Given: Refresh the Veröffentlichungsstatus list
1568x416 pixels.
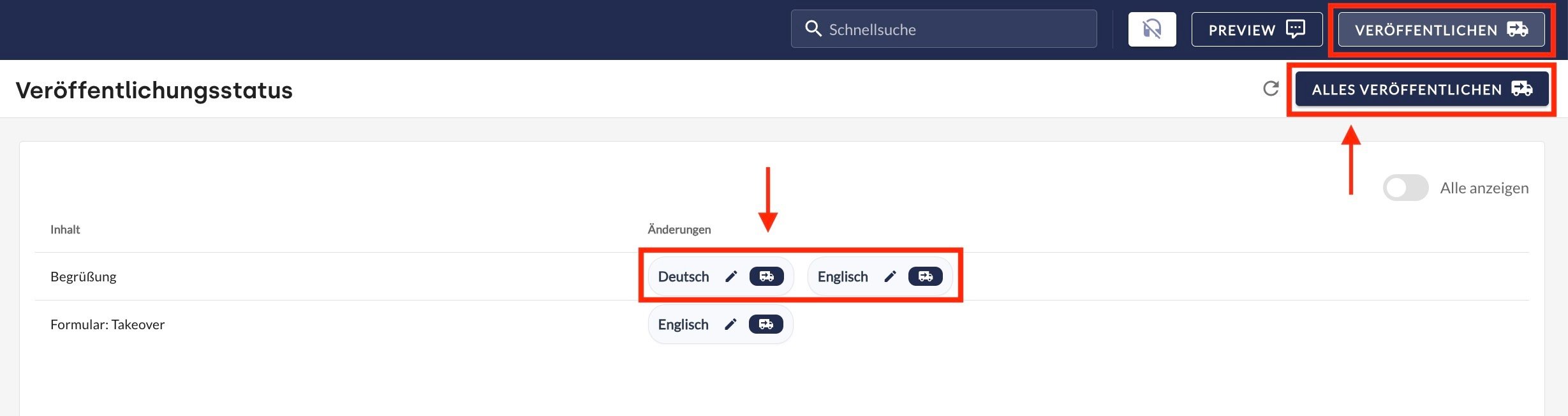Looking at the screenshot, I should click(x=1271, y=89).
